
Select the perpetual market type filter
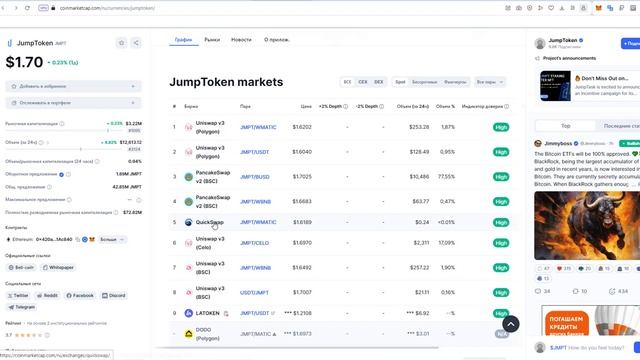(424, 82)
